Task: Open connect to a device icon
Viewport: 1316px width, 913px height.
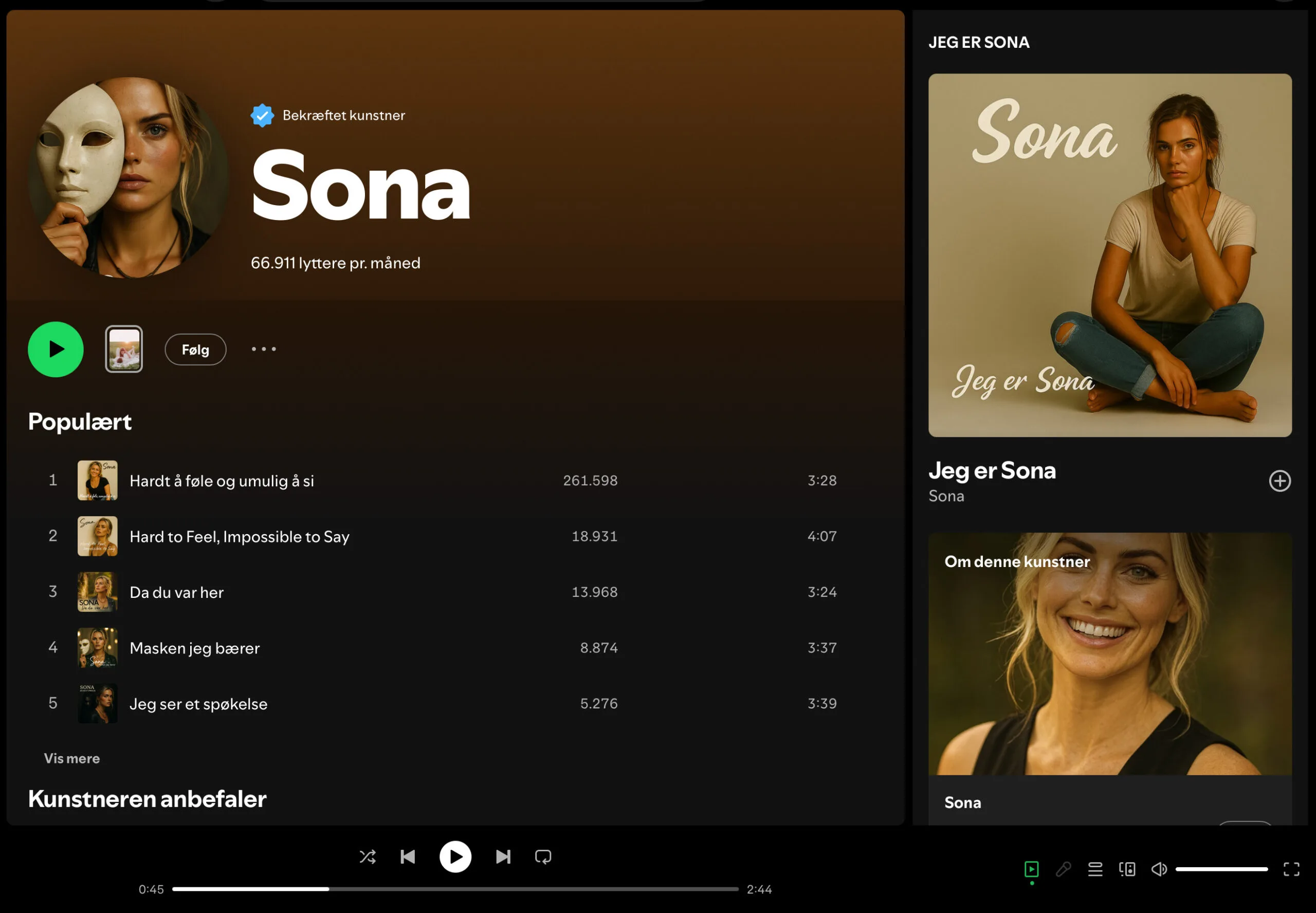Action: (x=1127, y=869)
